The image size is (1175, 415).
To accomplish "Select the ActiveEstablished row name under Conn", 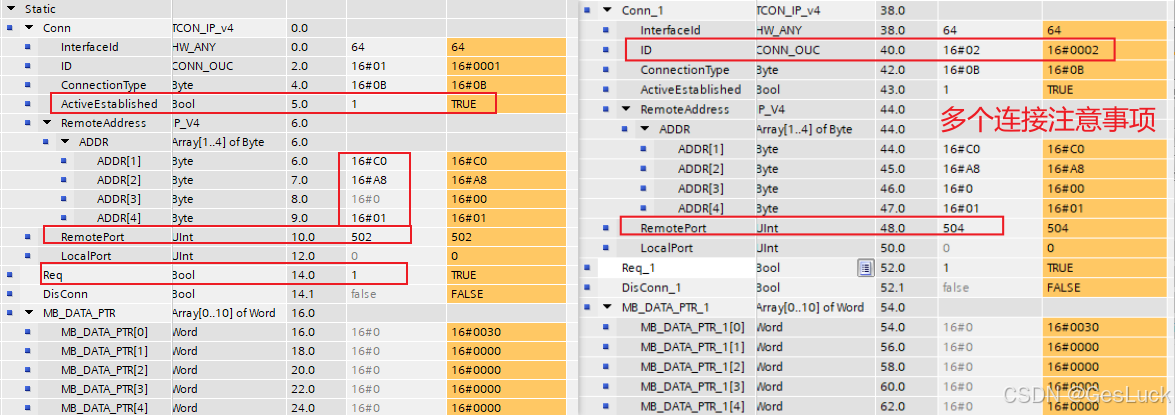I will pyautogui.click(x=109, y=103).
